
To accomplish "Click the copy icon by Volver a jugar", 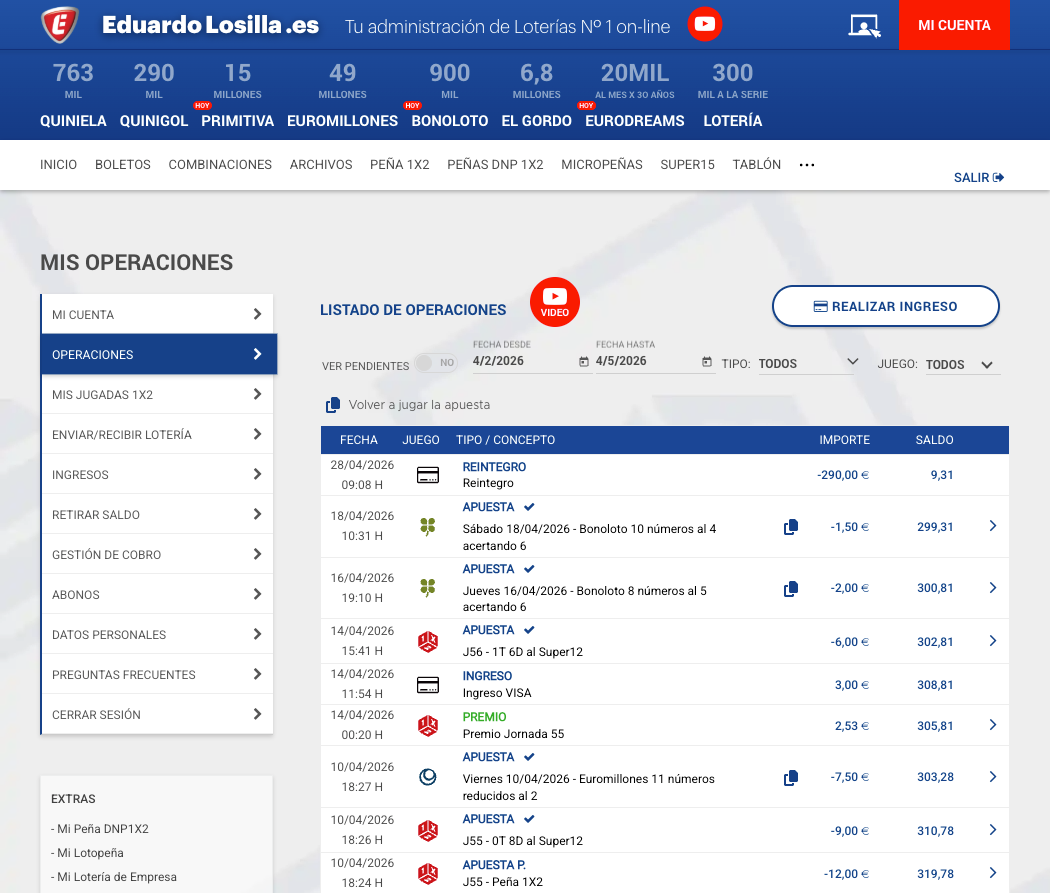I will tap(333, 405).
